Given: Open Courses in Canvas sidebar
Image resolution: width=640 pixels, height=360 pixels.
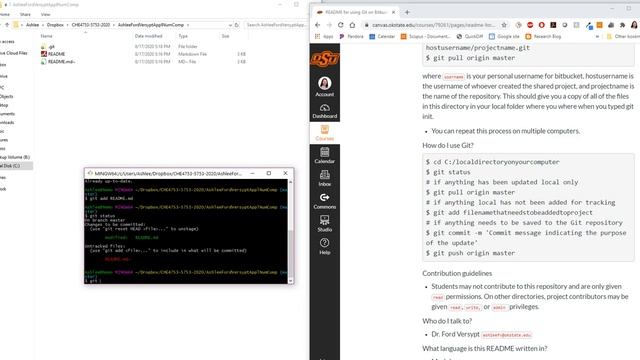Looking at the screenshot, I should pos(324,133).
